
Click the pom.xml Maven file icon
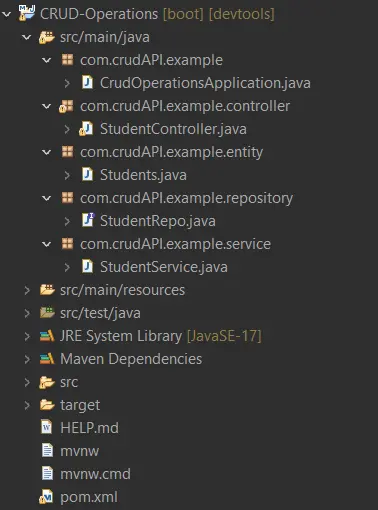(46, 497)
